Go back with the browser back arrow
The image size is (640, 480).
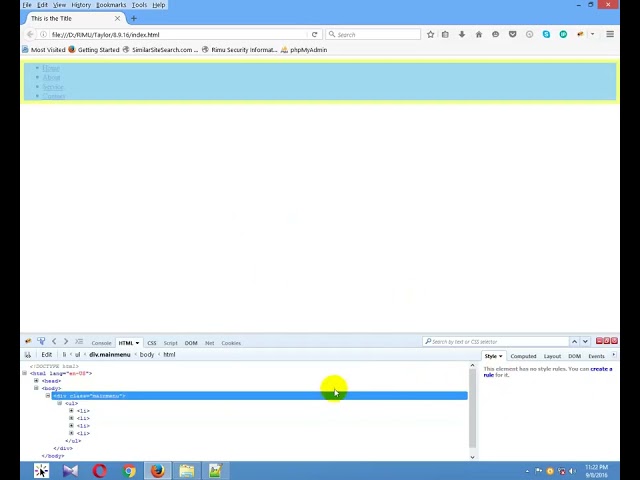(30, 35)
